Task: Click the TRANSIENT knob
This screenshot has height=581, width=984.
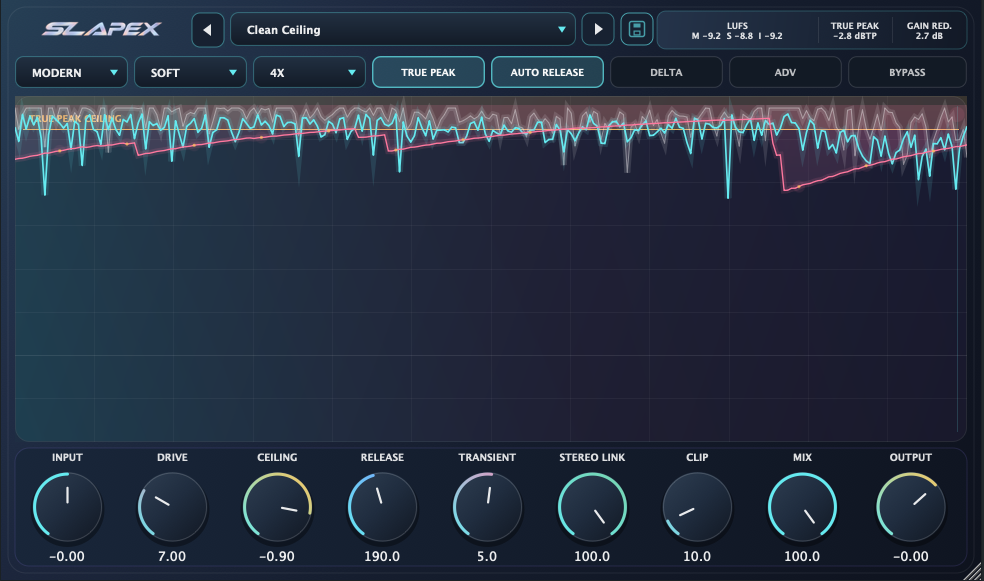Action: pyautogui.click(x=487, y=507)
